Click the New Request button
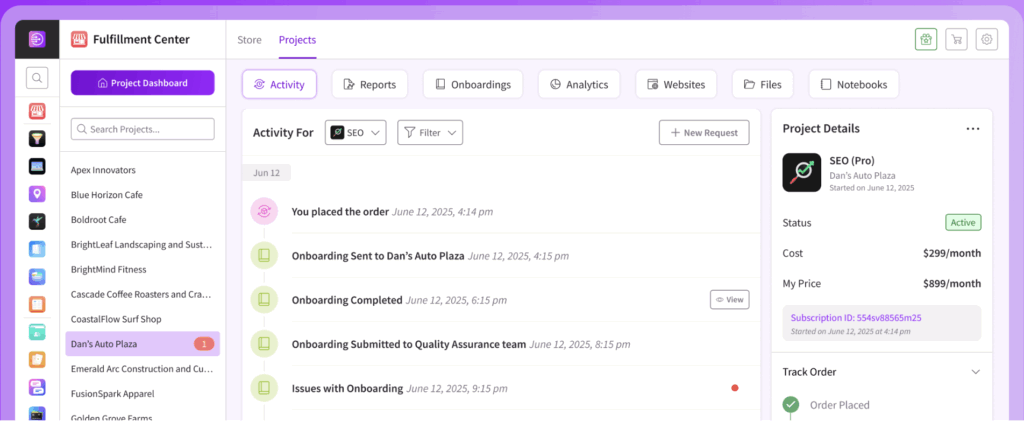This screenshot has width=1024, height=422. 703,133
